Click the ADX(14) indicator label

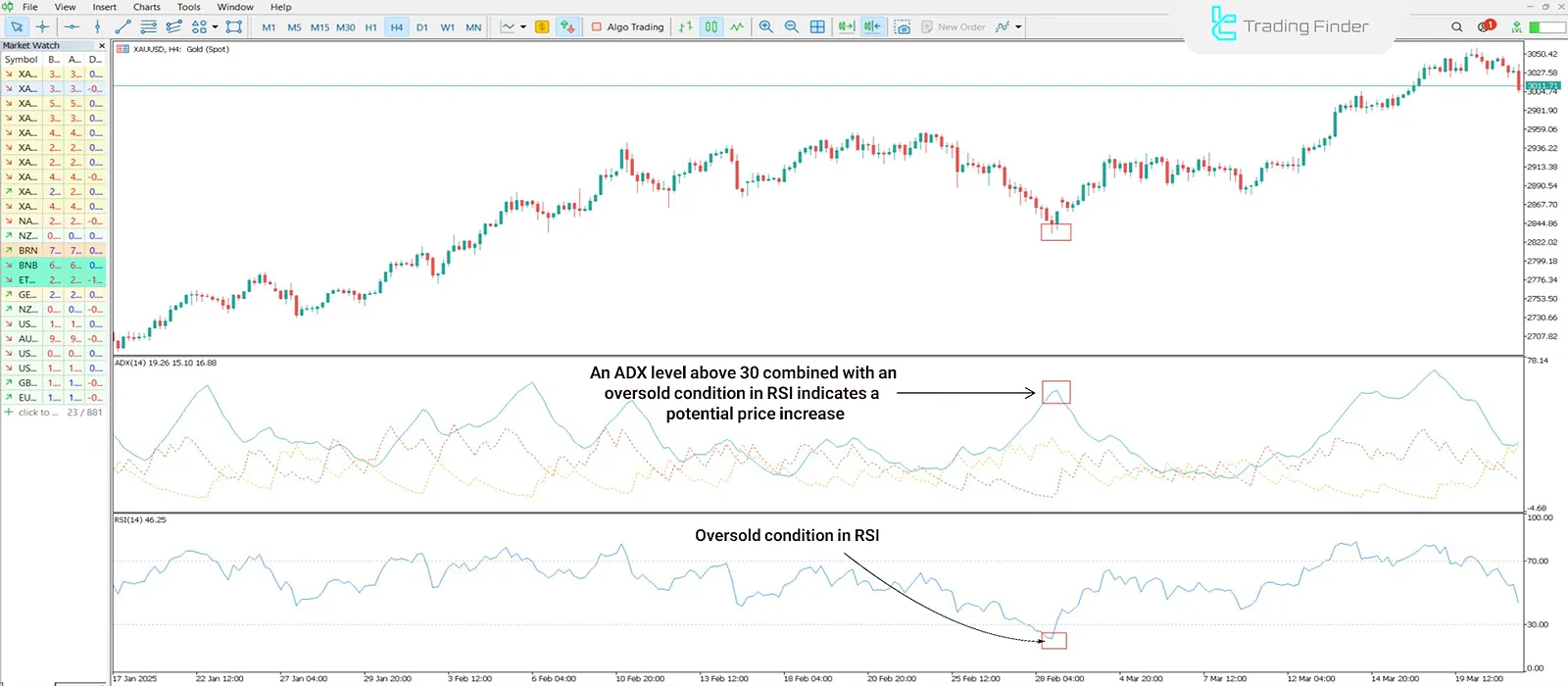(166, 363)
